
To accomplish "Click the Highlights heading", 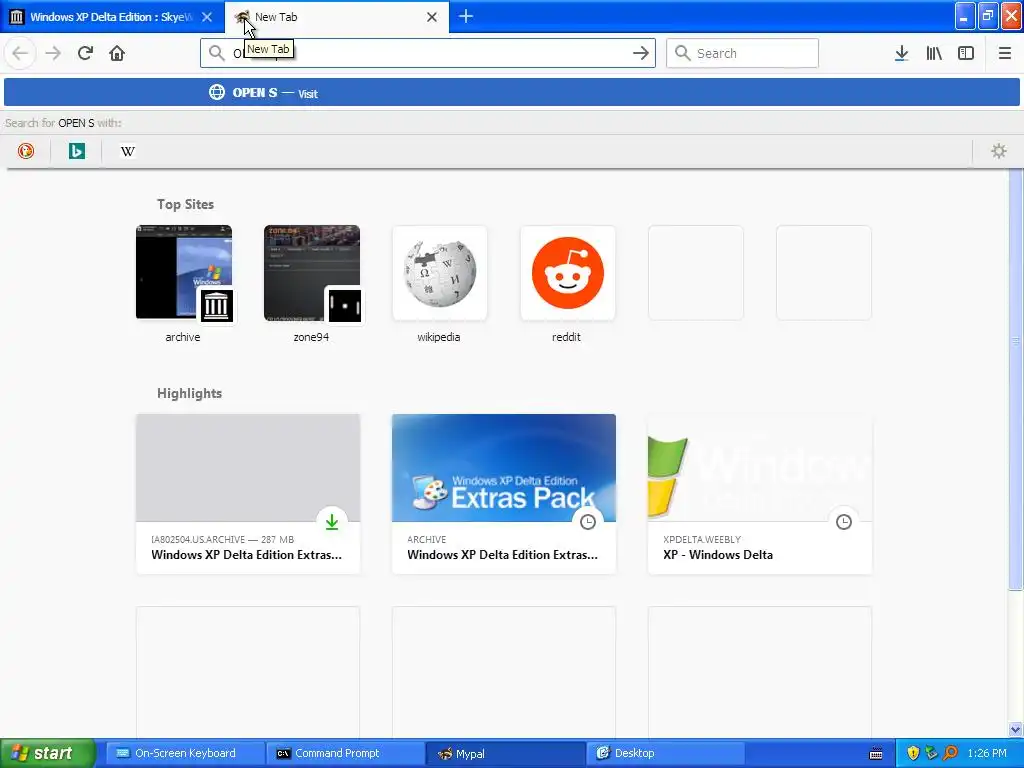I will 189,393.
